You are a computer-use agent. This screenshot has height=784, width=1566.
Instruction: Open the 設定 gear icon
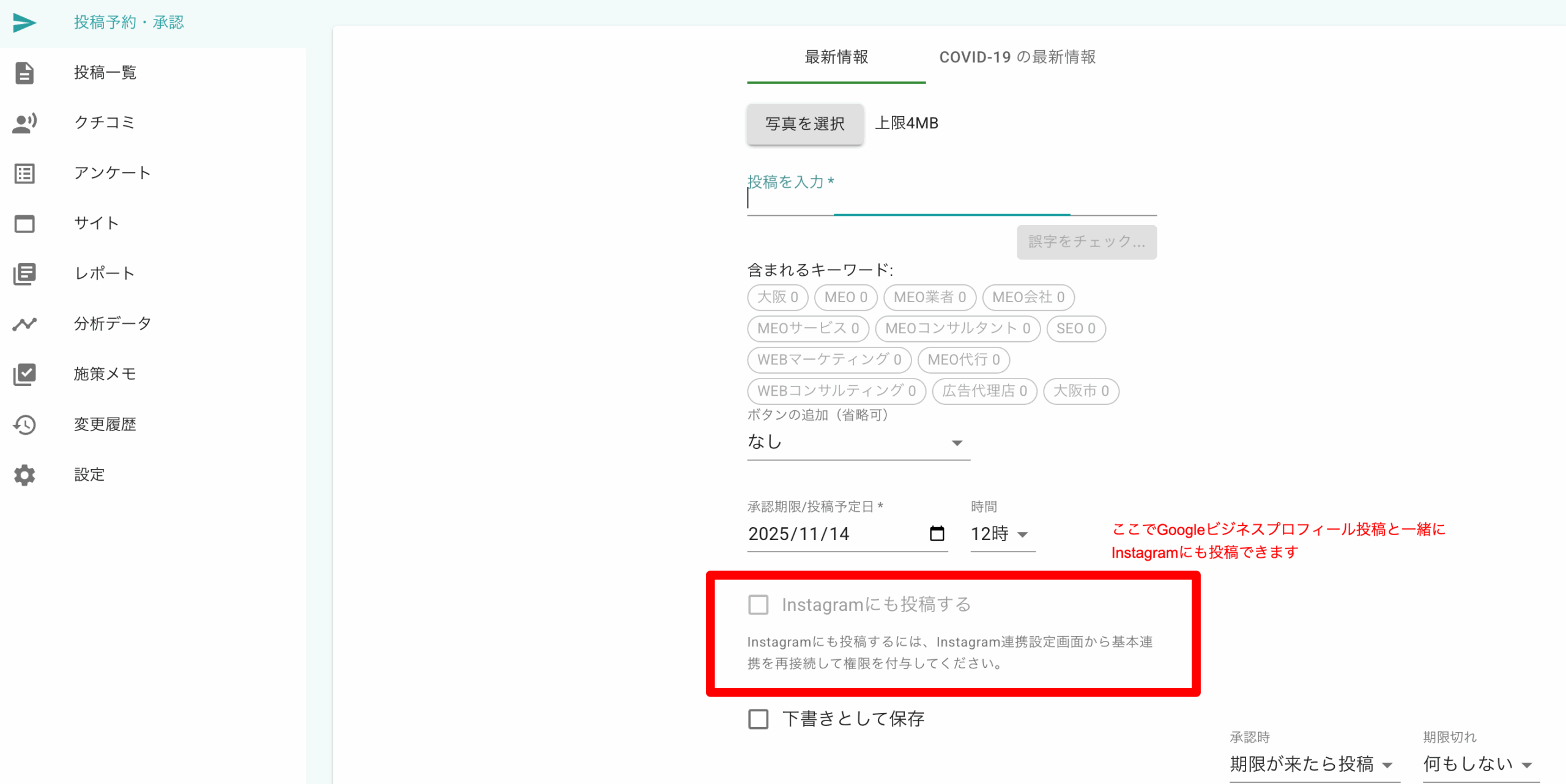point(24,475)
